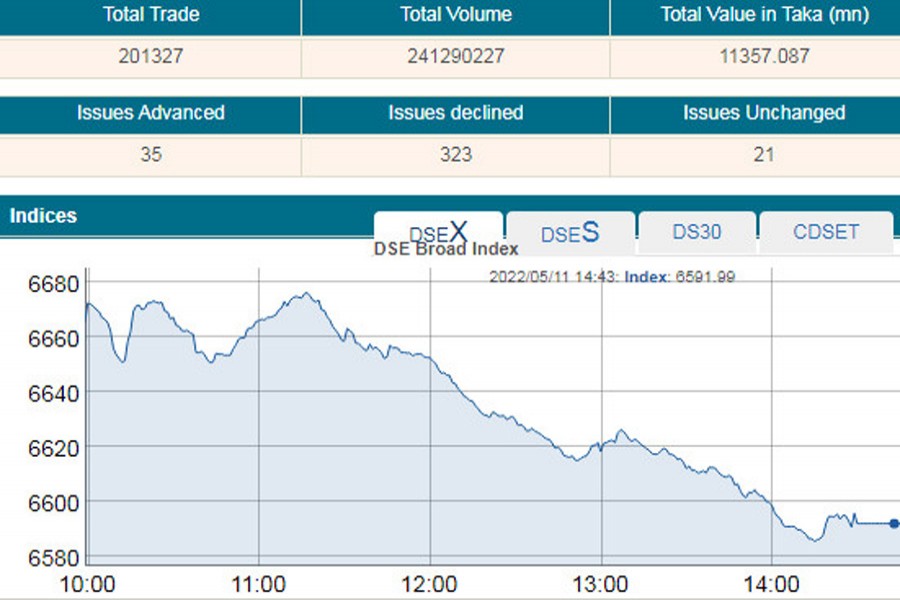Switch to the DSEX index tab
This screenshot has width=900, height=600.
tap(438, 231)
